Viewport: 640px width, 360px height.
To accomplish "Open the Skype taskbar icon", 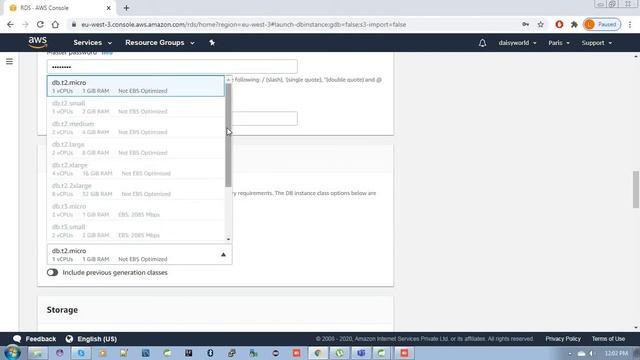I will (81, 353).
